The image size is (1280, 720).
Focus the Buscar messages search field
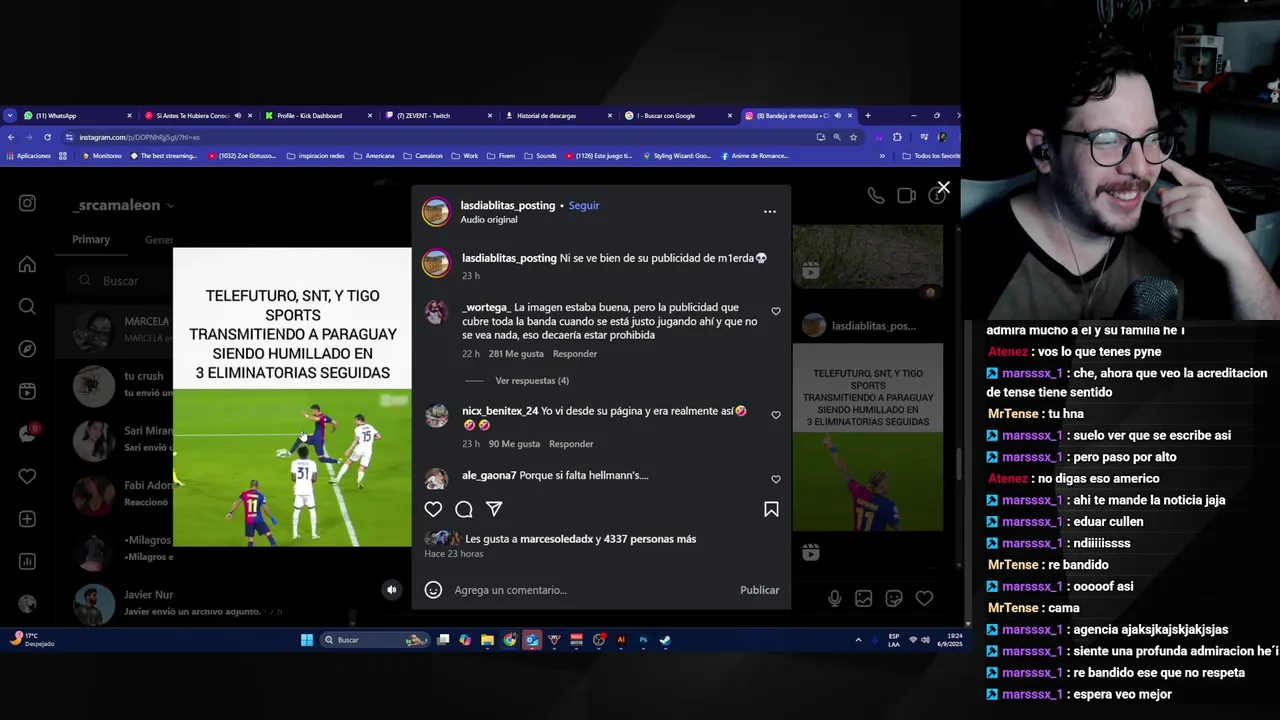(x=121, y=281)
